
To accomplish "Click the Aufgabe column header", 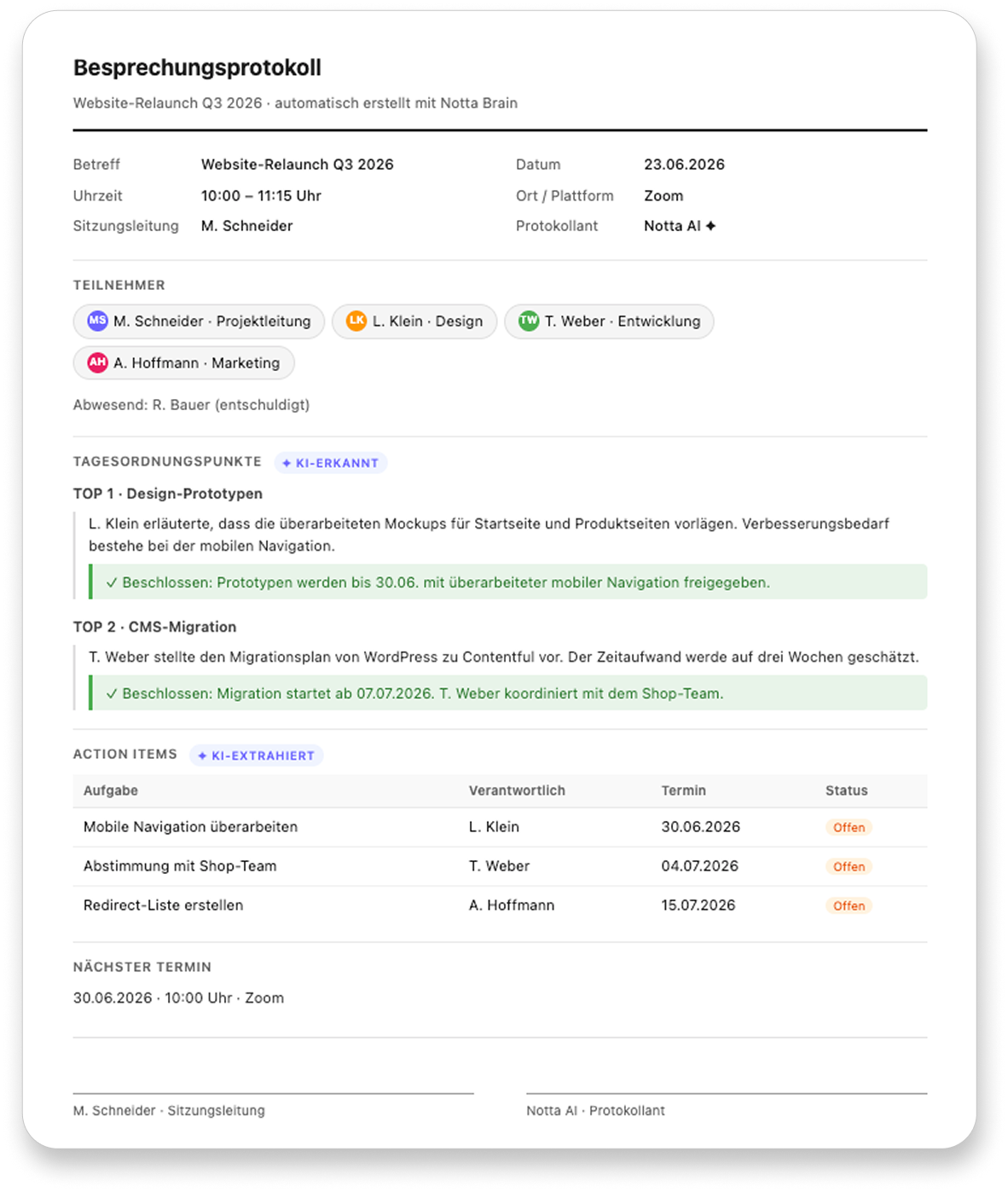I will [x=111, y=790].
